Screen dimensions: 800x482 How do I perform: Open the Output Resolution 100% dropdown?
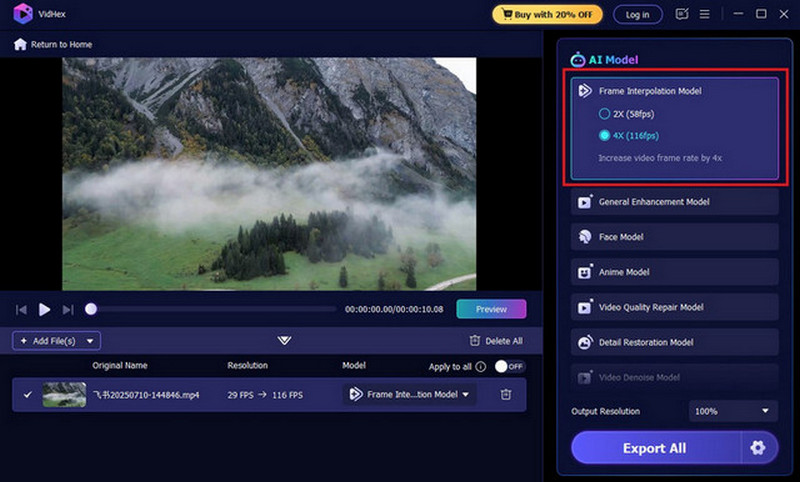coord(733,411)
